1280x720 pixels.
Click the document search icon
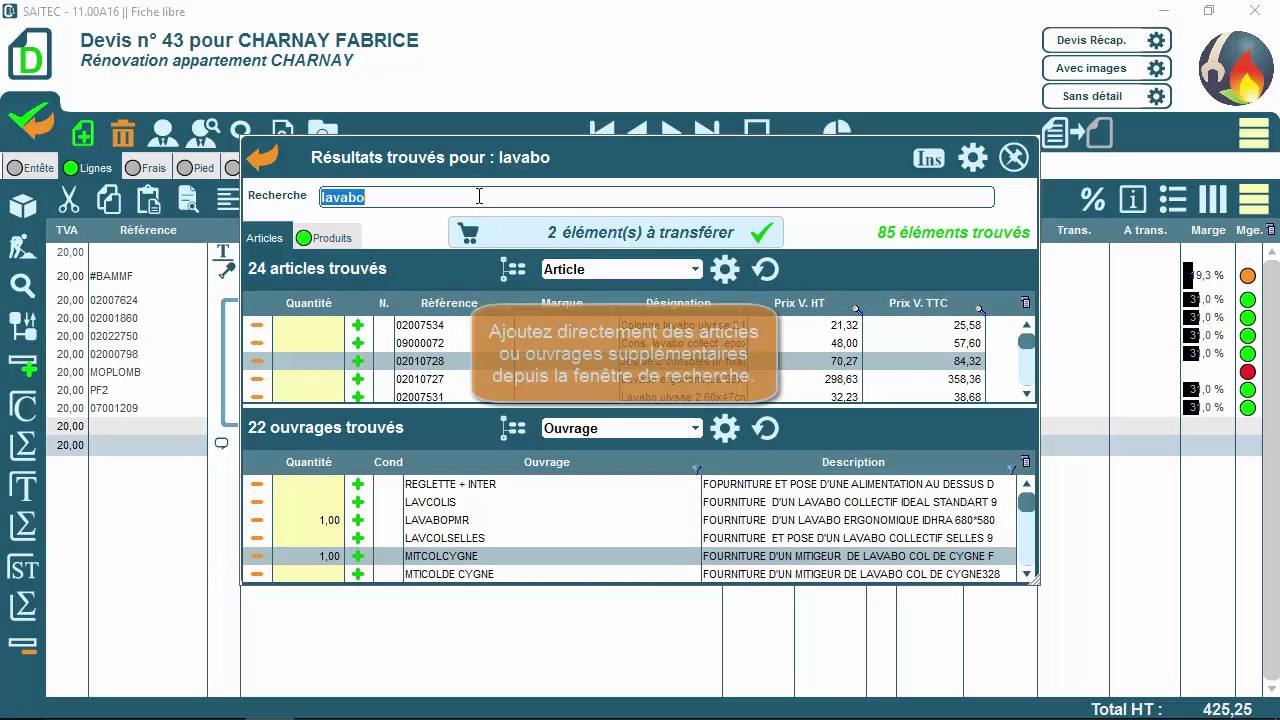[x=188, y=200]
